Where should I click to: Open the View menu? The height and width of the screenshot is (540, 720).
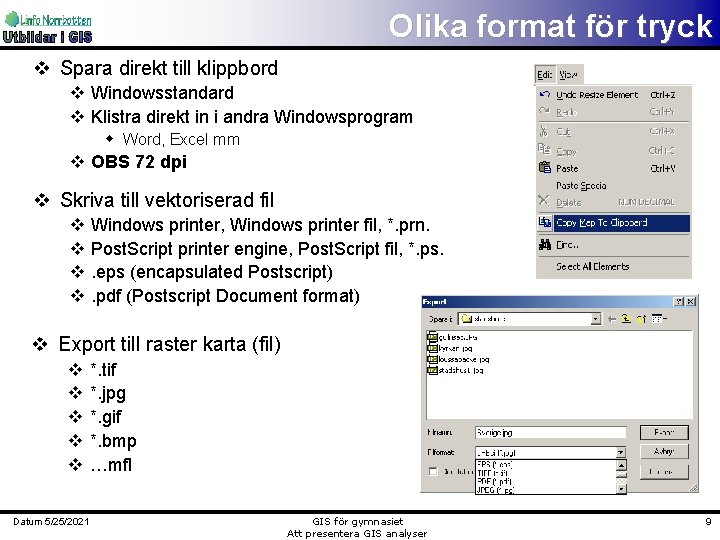(568, 74)
